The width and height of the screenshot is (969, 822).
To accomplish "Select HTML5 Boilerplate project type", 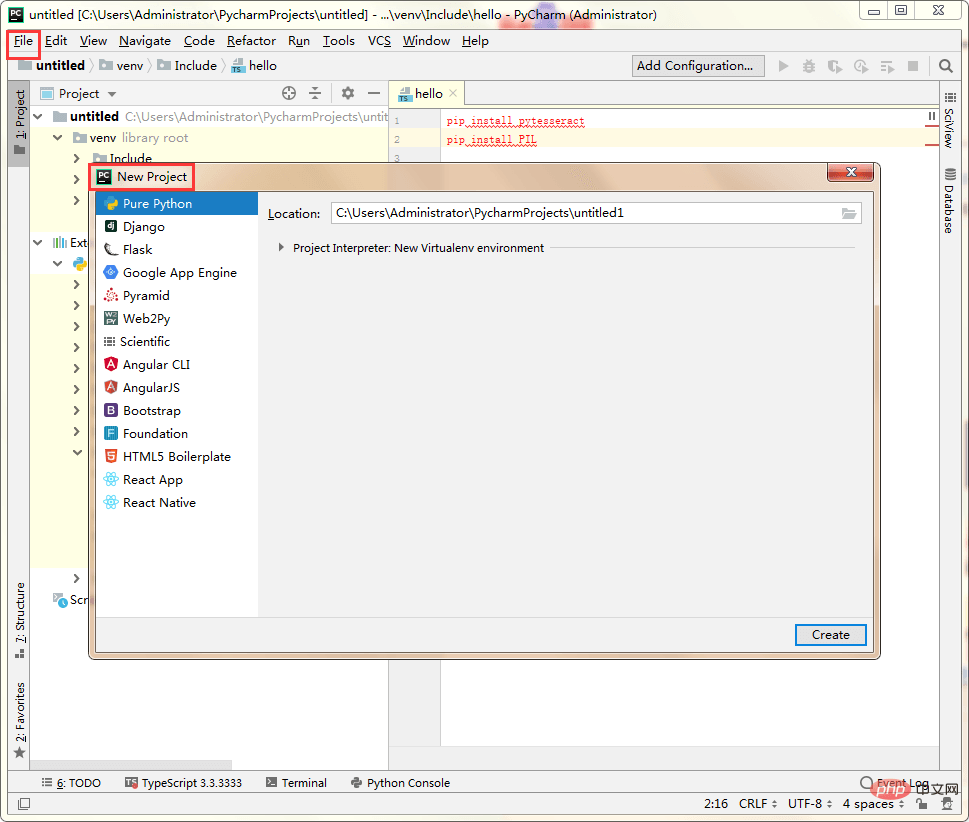I will [x=177, y=456].
